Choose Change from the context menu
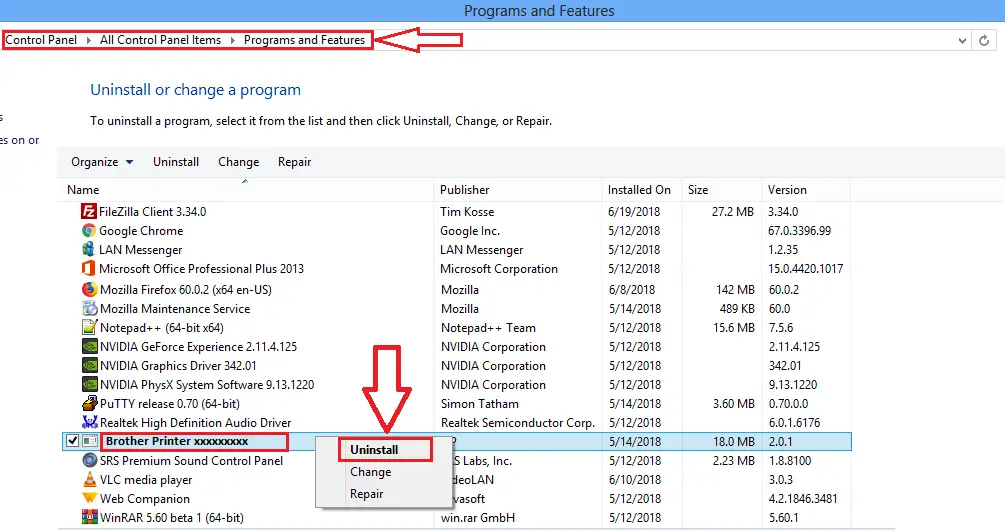 pos(370,472)
